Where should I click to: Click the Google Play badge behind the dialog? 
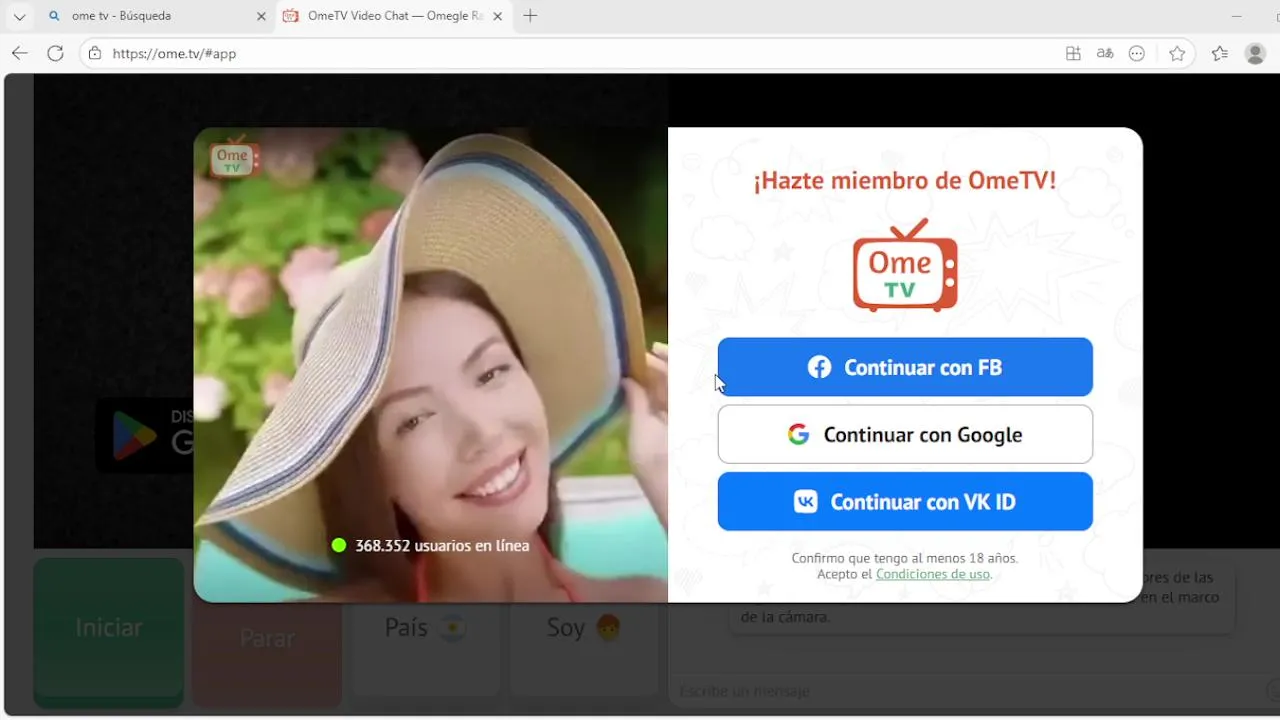point(145,435)
